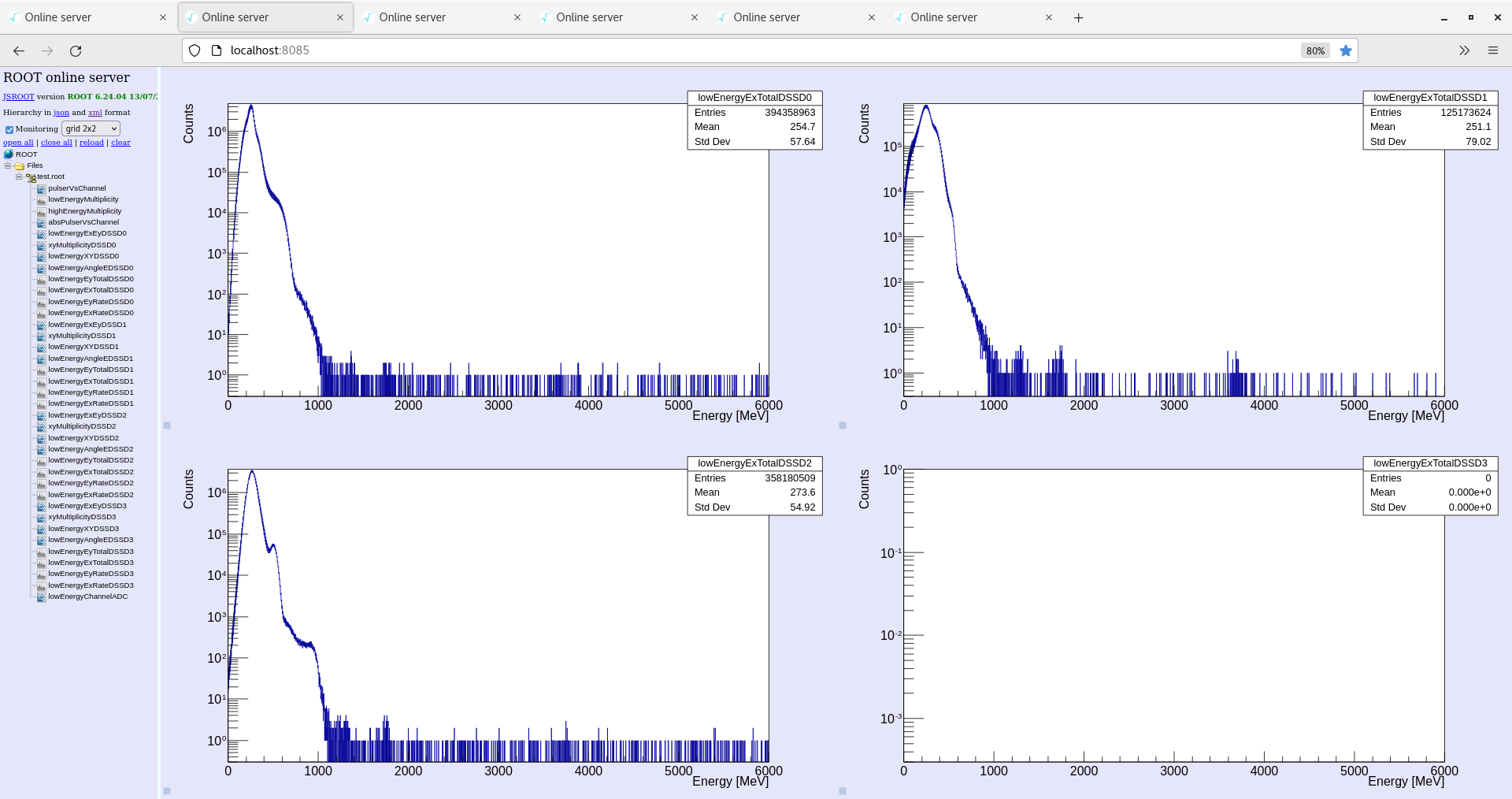The width and height of the screenshot is (1512, 799).
Task: Open the browser hamburger menu
Action: click(1492, 50)
